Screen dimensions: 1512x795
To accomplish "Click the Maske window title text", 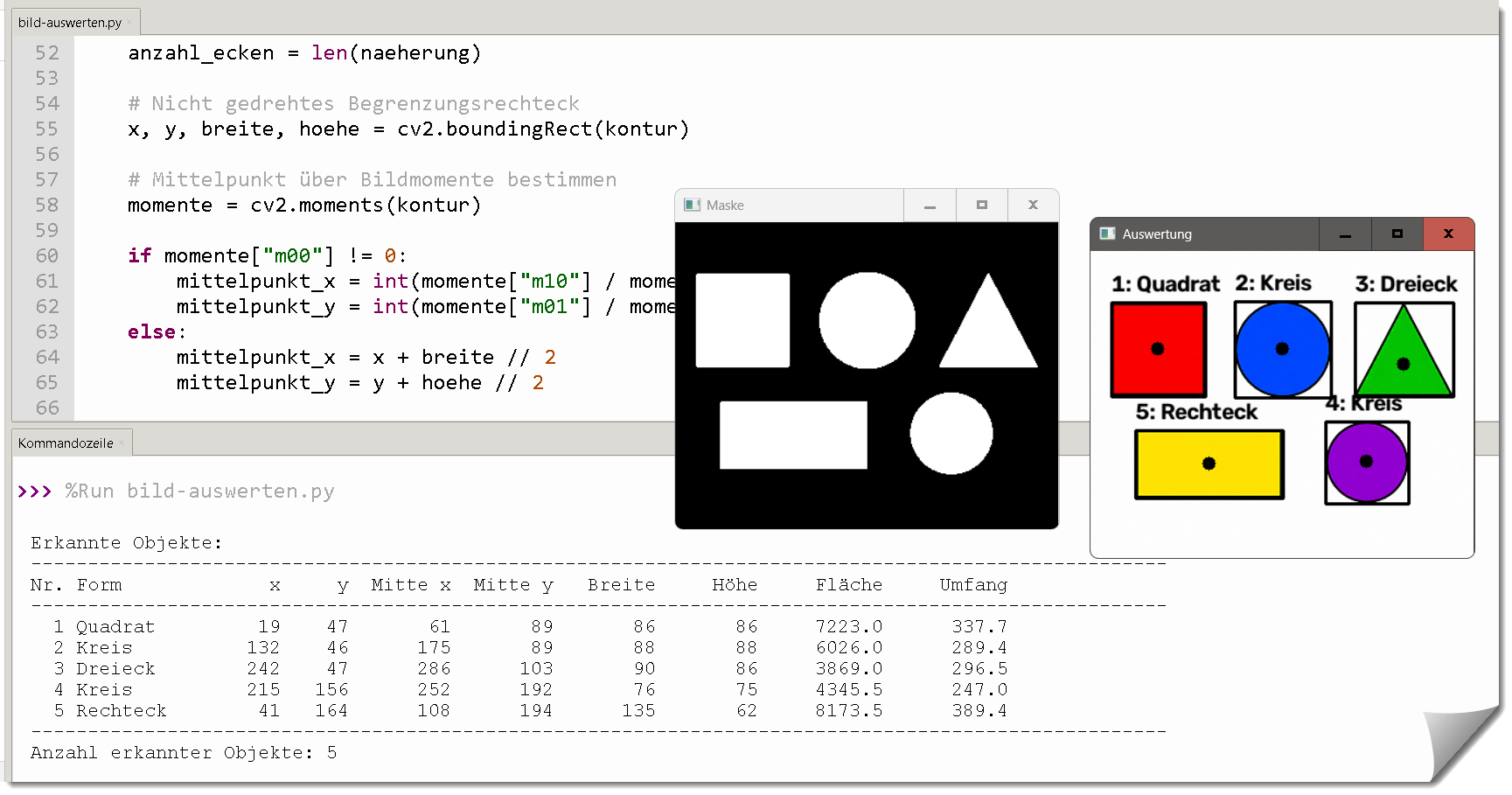I will coord(725,206).
